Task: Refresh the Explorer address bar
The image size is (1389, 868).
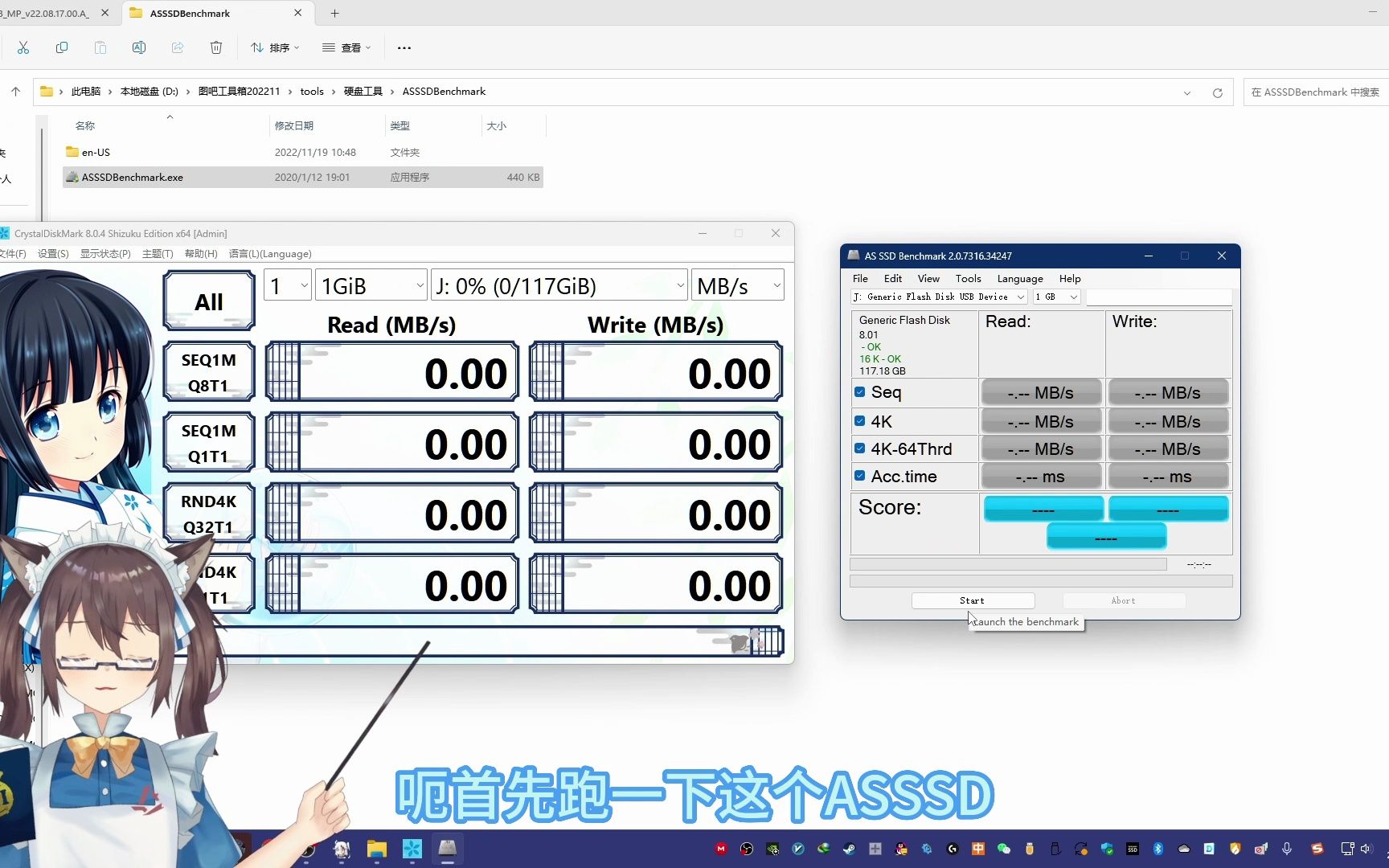Action: [1218, 92]
